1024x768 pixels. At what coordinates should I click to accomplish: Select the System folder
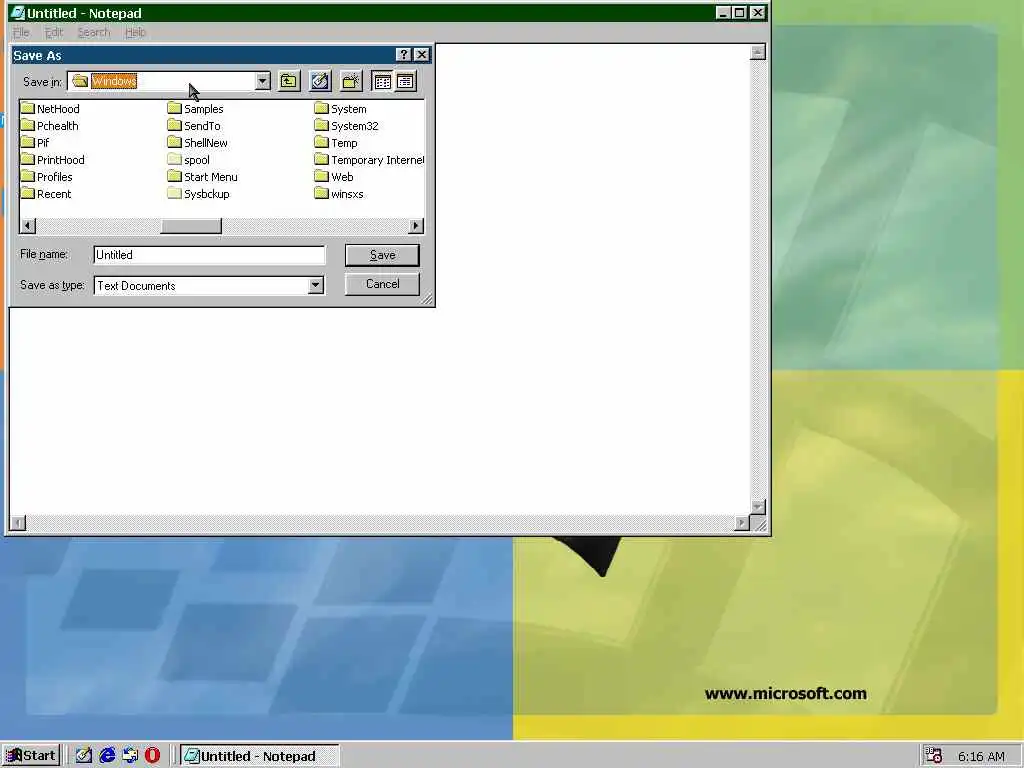coord(341,108)
